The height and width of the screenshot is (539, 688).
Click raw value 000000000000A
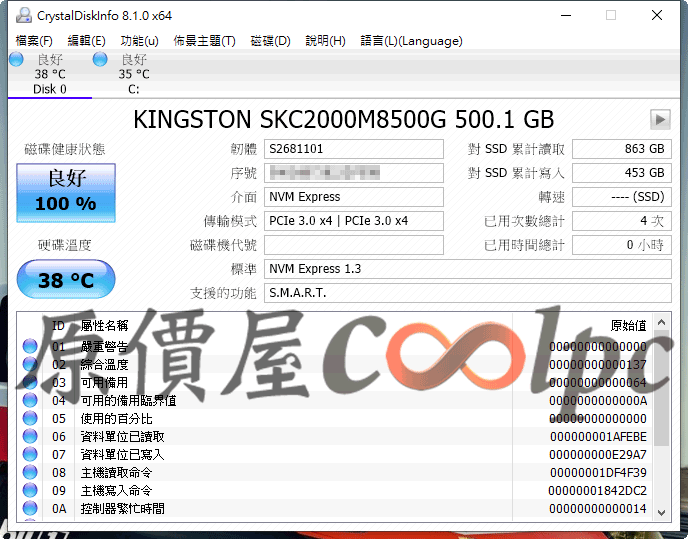pos(598,401)
